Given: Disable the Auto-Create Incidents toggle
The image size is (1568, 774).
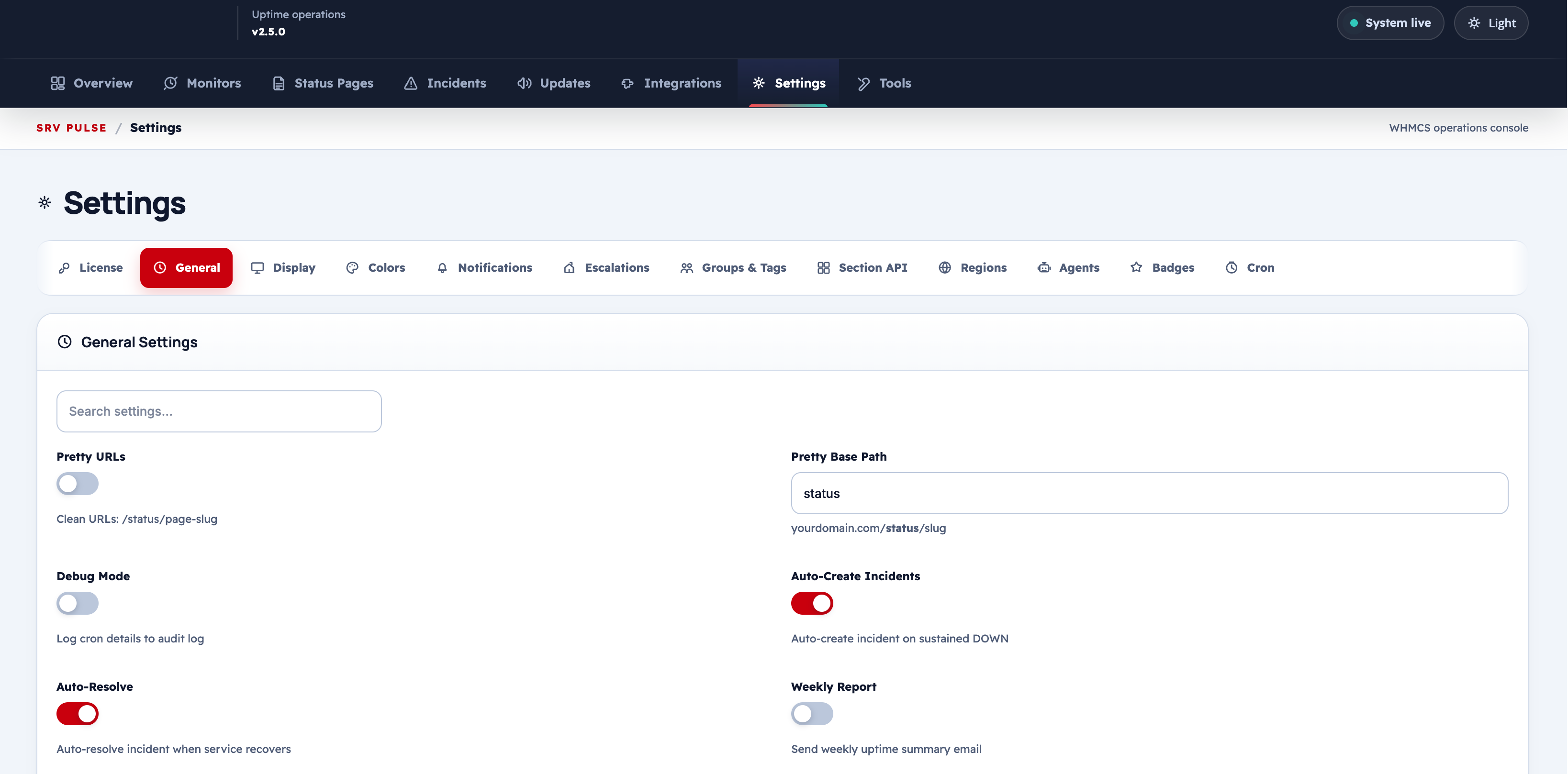Looking at the screenshot, I should pos(812,603).
